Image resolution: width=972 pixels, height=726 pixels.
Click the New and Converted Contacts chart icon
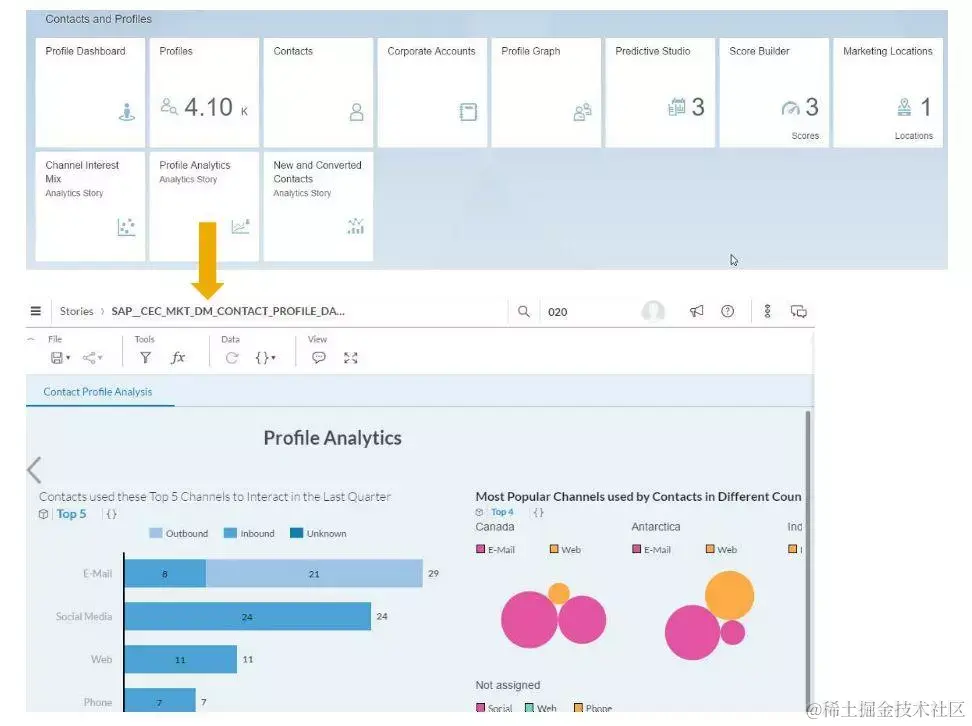356,226
